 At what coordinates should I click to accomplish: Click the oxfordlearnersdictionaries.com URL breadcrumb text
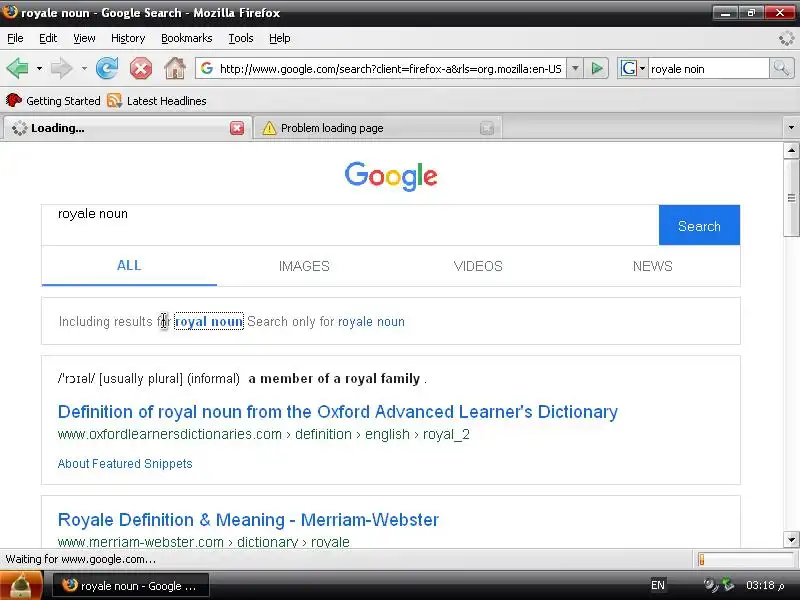(264, 434)
